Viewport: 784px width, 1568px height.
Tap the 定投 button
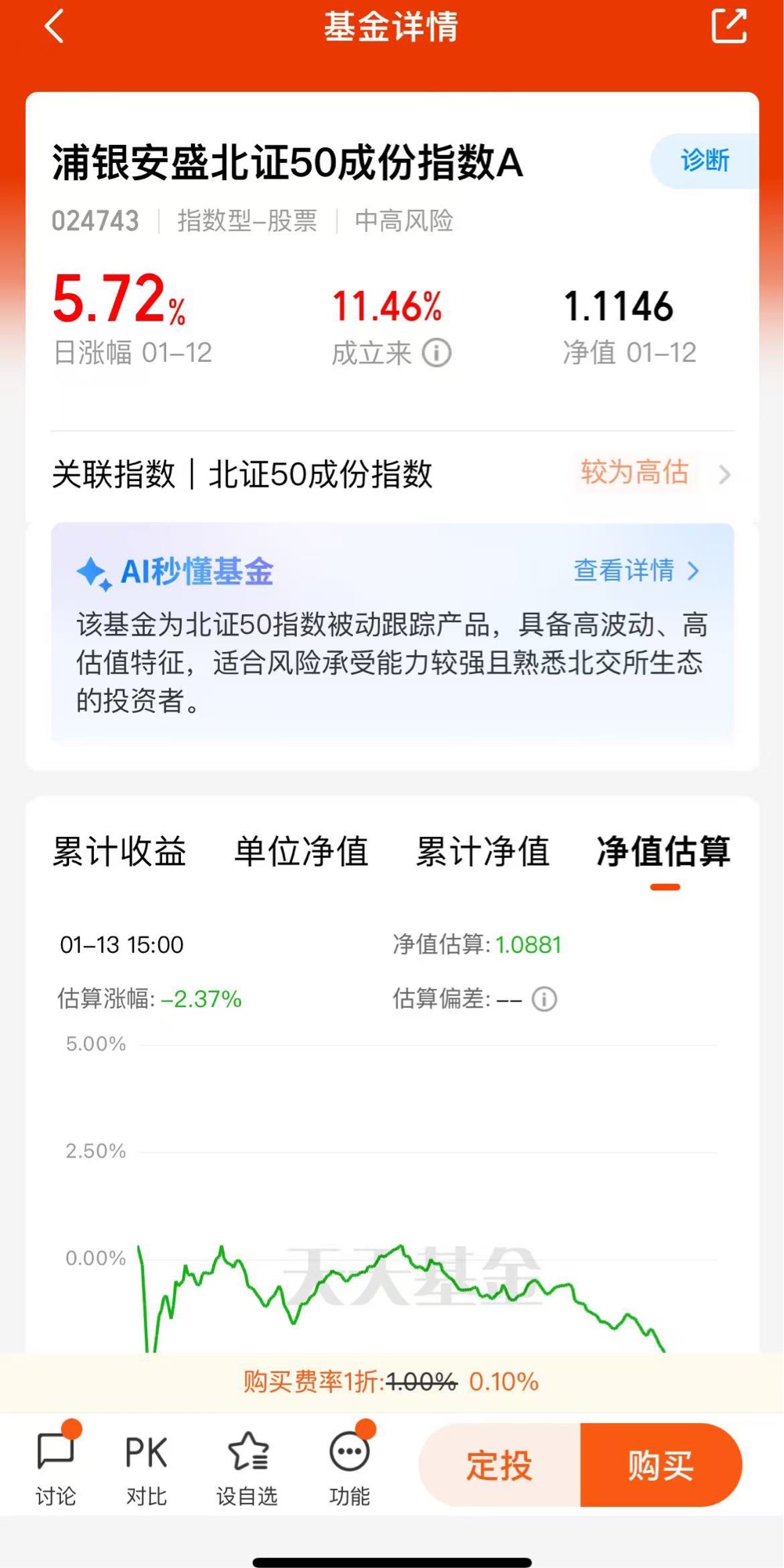[500, 1465]
